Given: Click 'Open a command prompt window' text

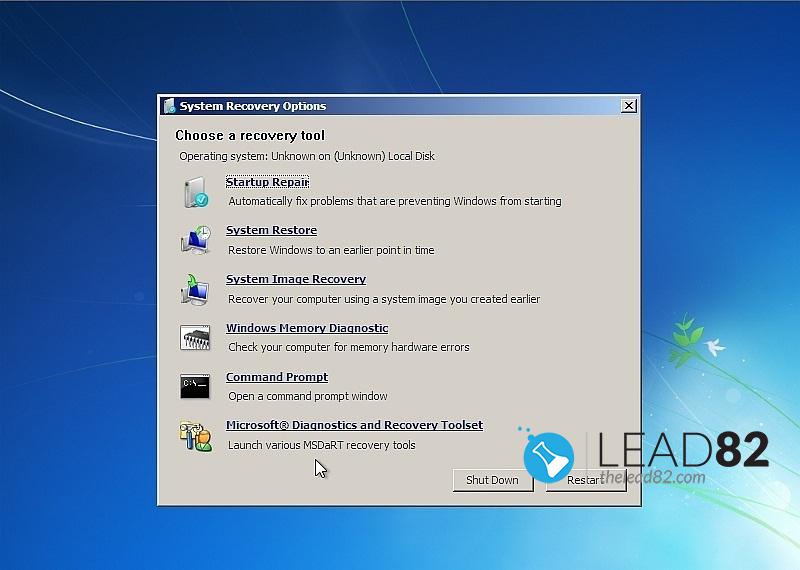Looking at the screenshot, I should (308, 396).
